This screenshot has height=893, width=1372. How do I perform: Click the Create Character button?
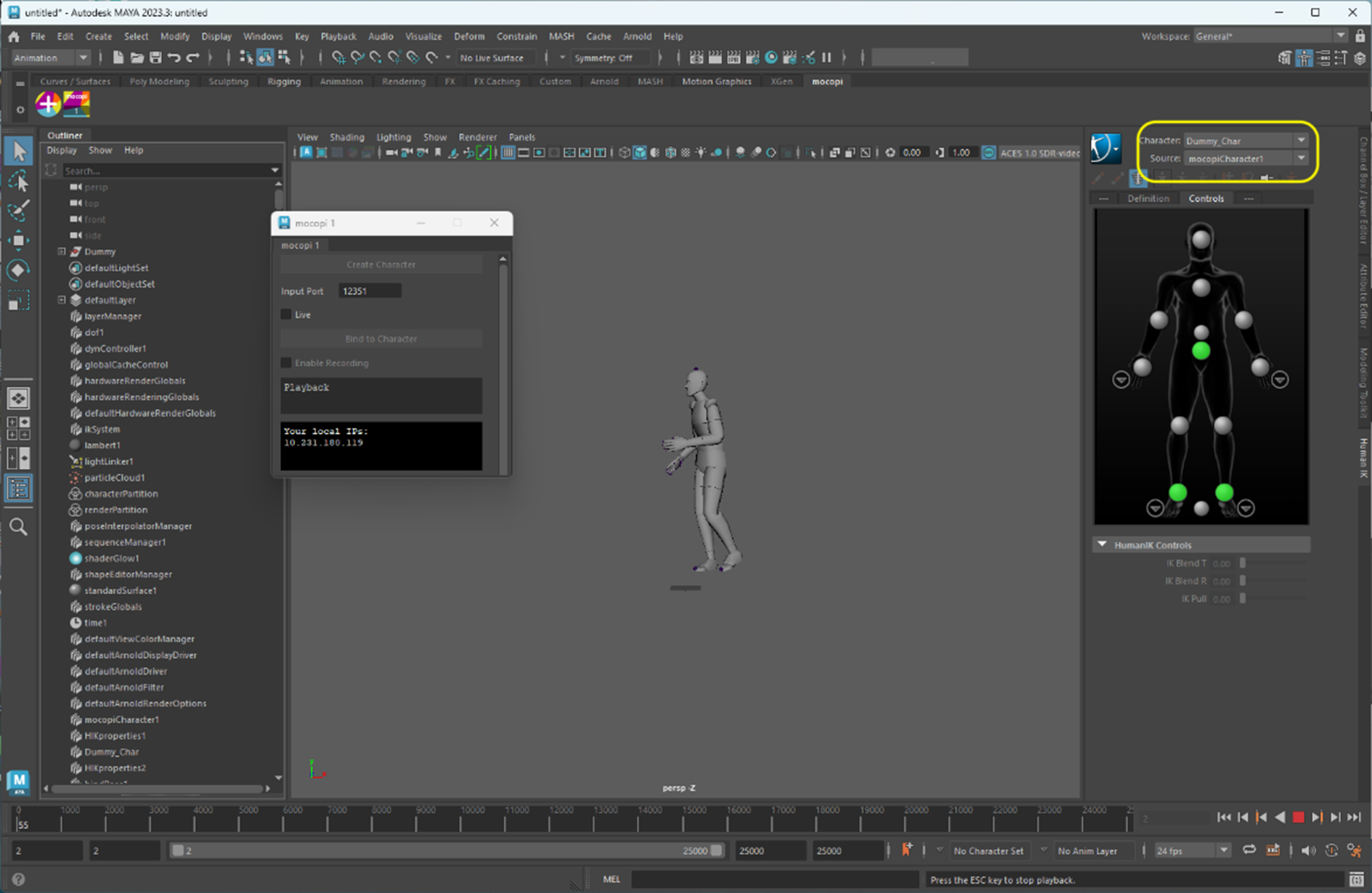click(x=381, y=264)
